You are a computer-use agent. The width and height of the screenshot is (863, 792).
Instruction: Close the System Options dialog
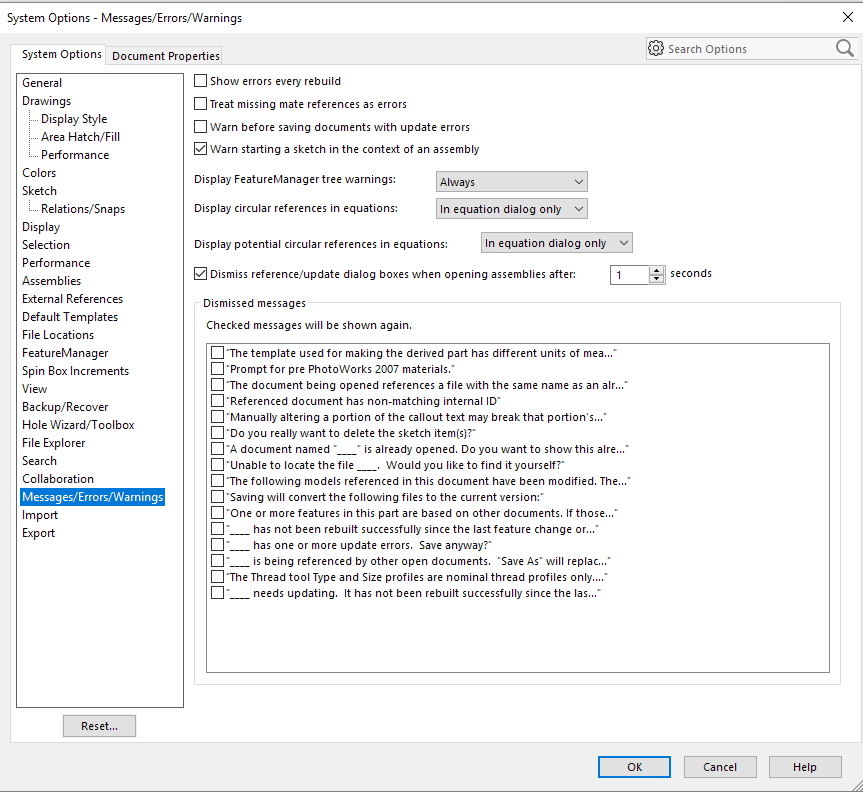pyautogui.click(x=848, y=17)
